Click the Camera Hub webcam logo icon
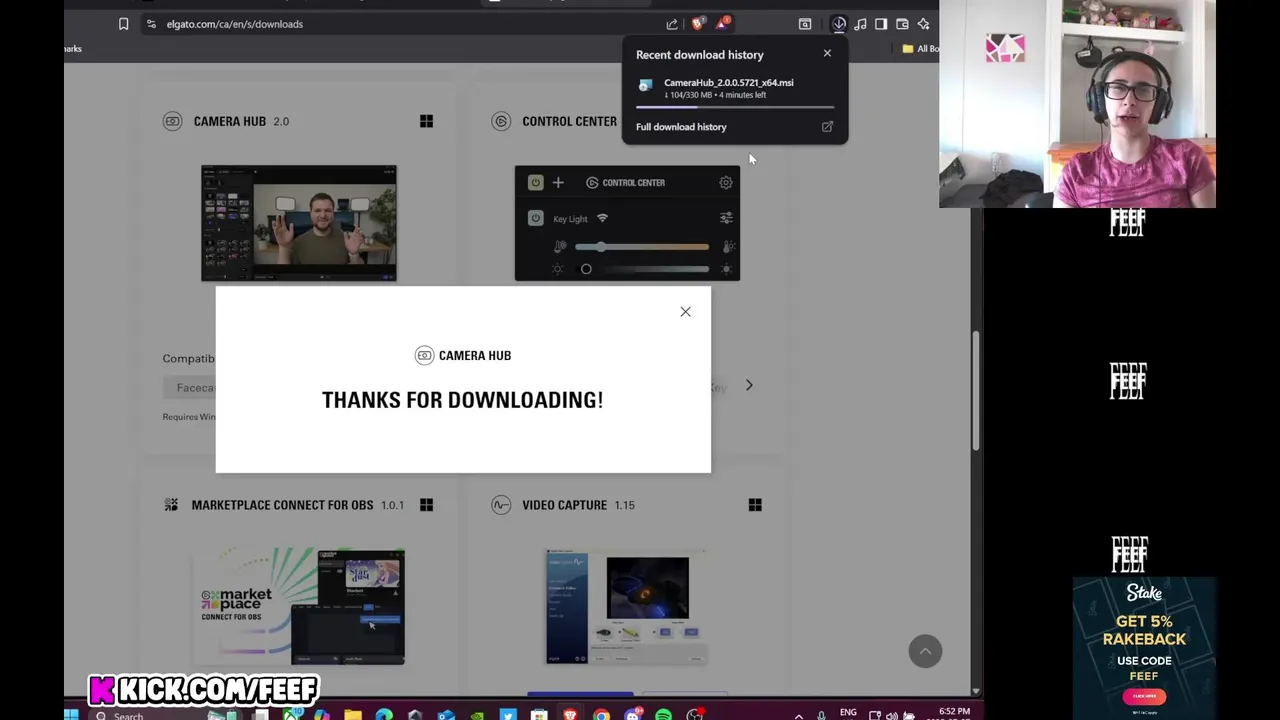Screen dimensions: 1280x720 (172, 121)
